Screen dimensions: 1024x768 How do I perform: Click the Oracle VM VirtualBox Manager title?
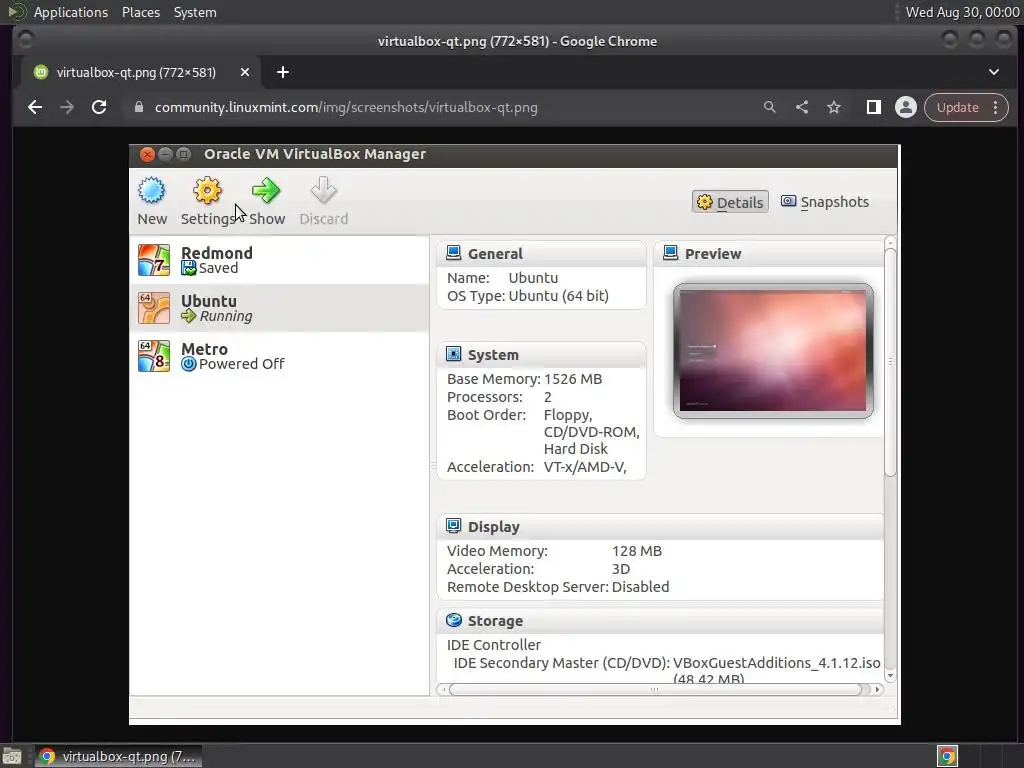pos(315,154)
